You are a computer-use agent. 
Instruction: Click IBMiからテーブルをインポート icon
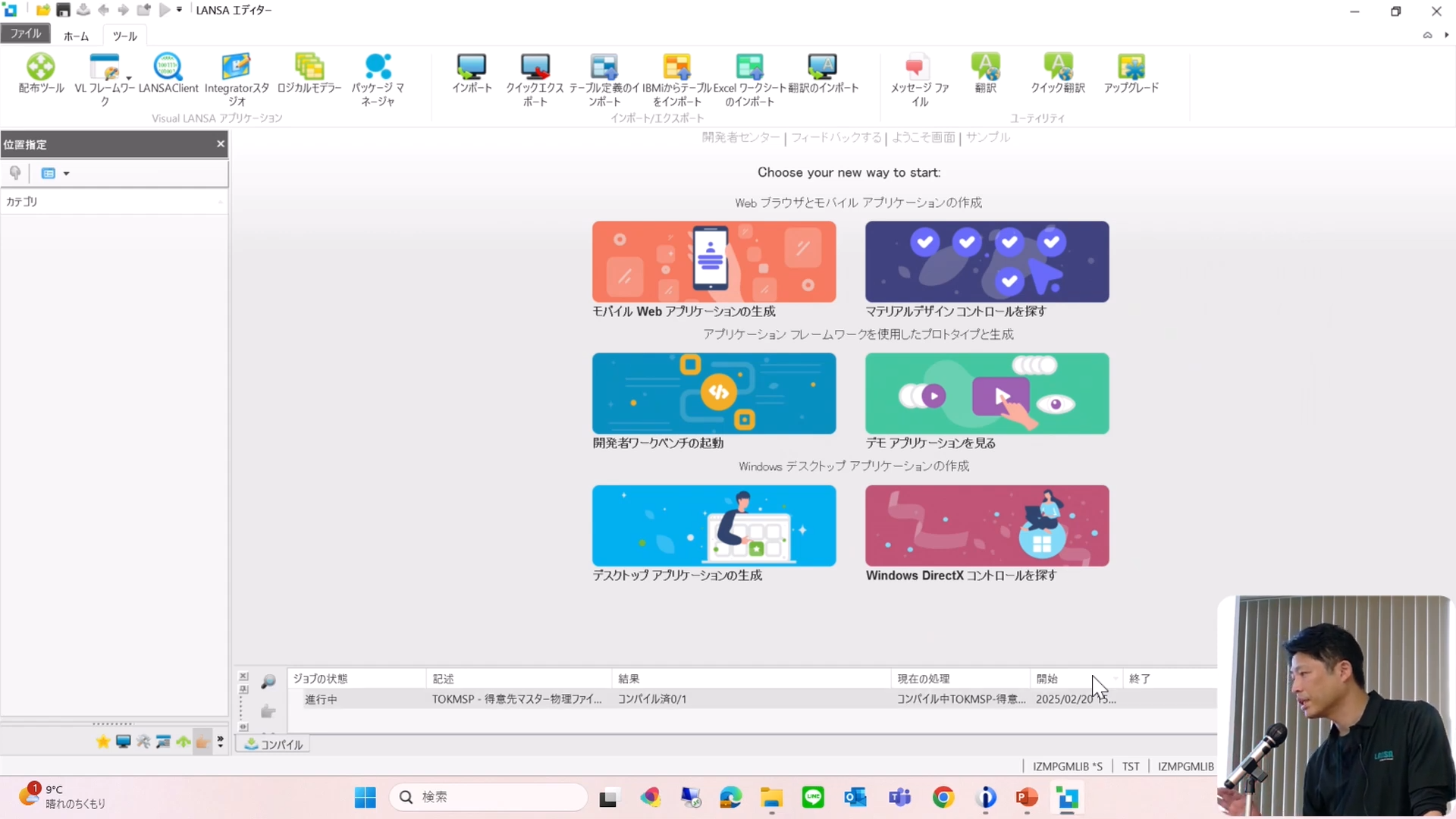676,79
